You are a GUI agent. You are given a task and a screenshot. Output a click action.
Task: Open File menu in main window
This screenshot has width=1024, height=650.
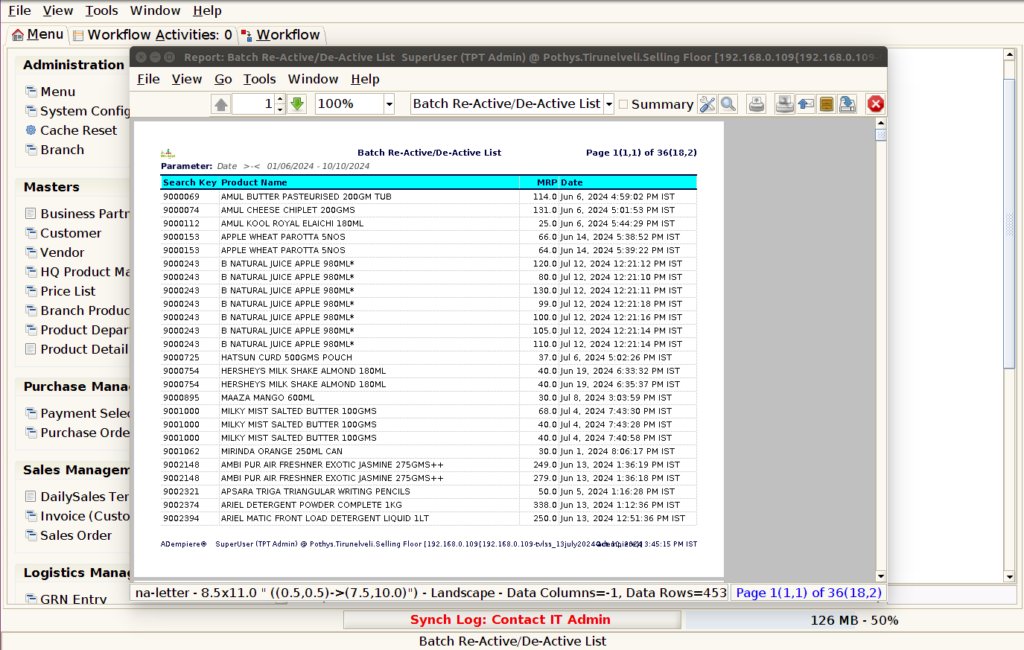pyautogui.click(x=19, y=10)
